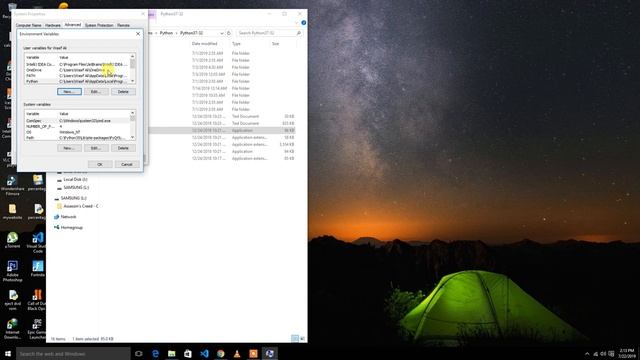The height and width of the screenshot is (360, 640).
Task: Sort Explorer by Size column
Action: coord(276,44)
